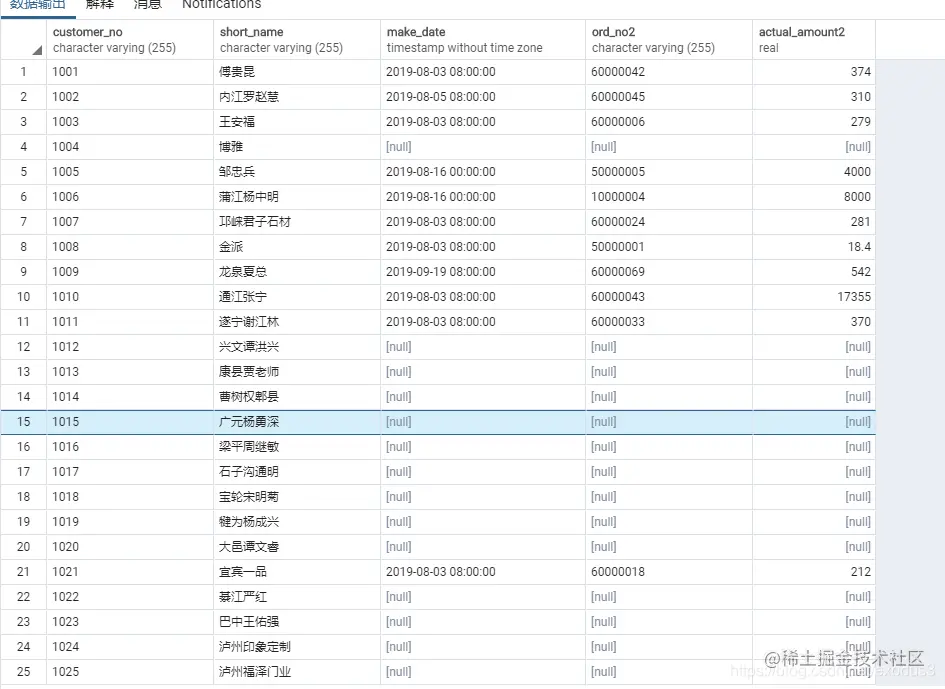Click ord_no2 cell 60000006
The width and height of the screenshot is (945, 689).
tap(669, 122)
